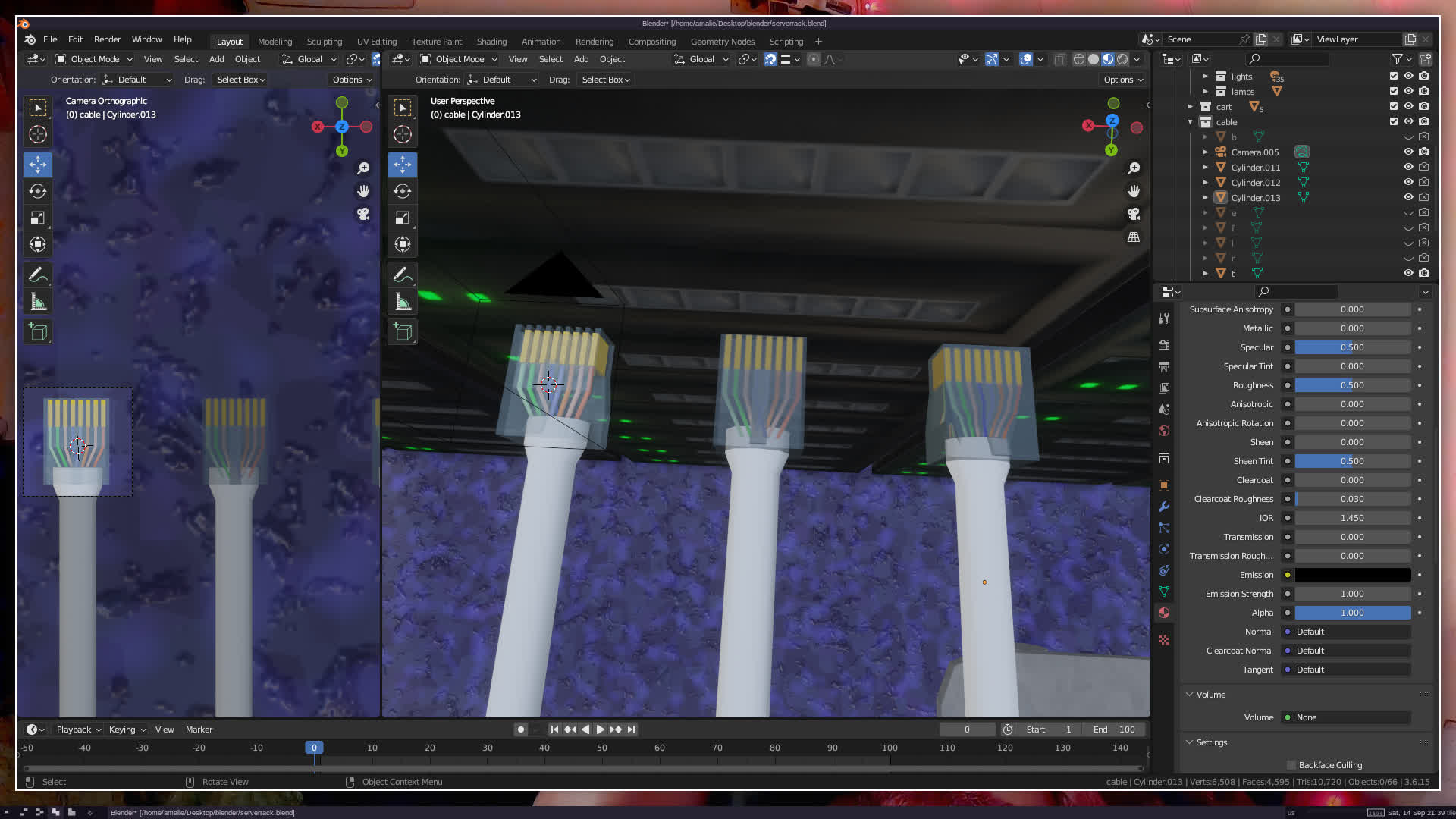Open the Modifiers wrench properties tab
The width and height of the screenshot is (1456, 819).
pos(1164,507)
